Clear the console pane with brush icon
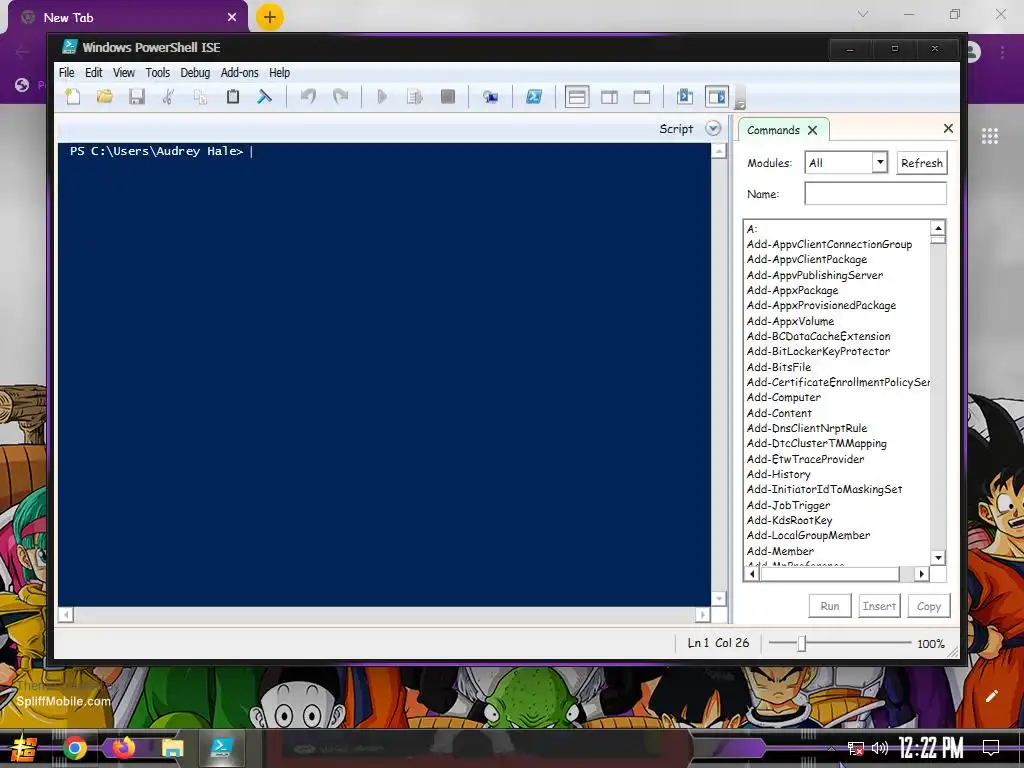This screenshot has height=768, width=1024. pos(264,97)
